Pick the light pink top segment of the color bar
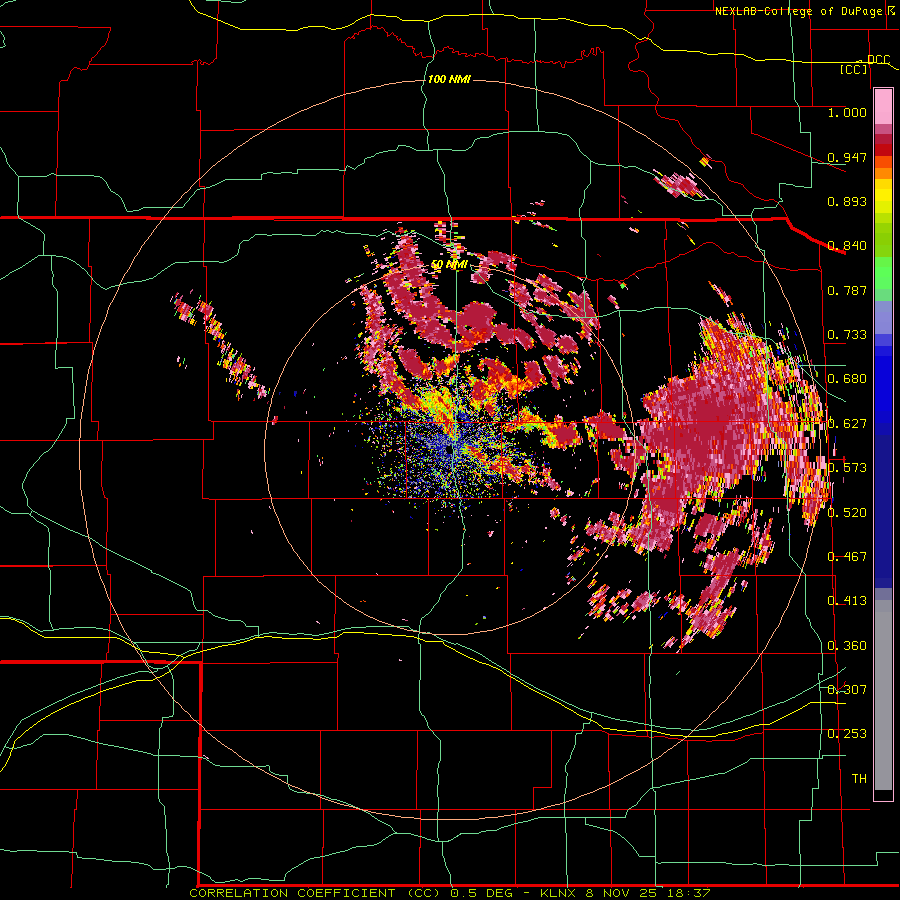This screenshot has height=900, width=900. (883, 106)
